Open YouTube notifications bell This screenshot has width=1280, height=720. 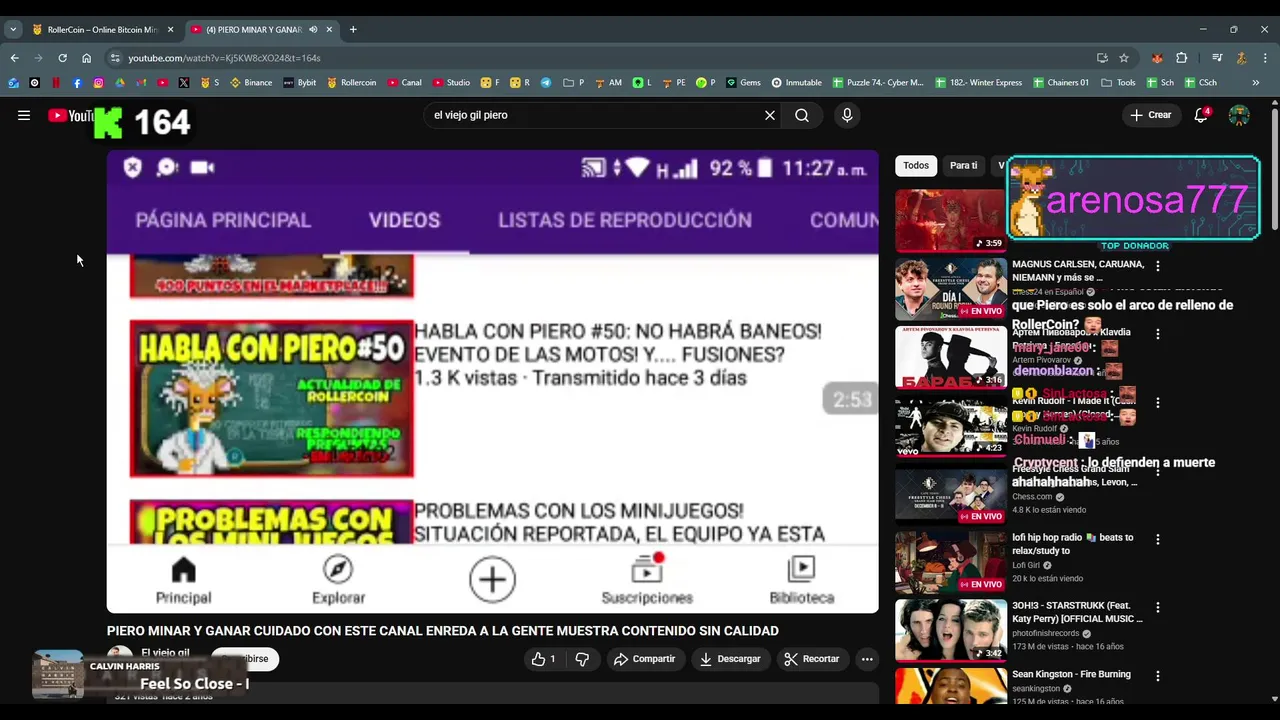click(x=1202, y=115)
